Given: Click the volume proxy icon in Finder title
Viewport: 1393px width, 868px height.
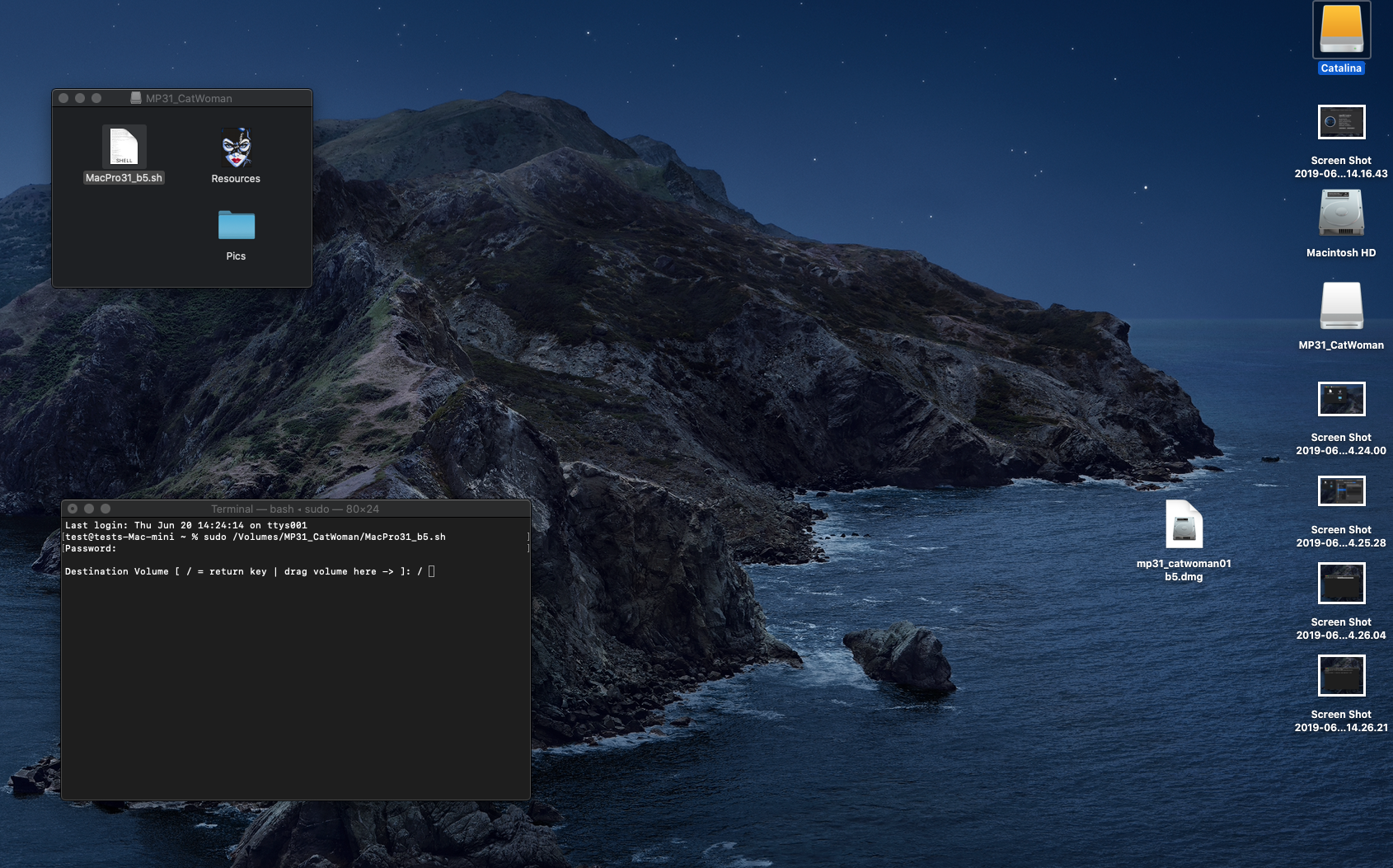Looking at the screenshot, I should (x=136, y=98).
